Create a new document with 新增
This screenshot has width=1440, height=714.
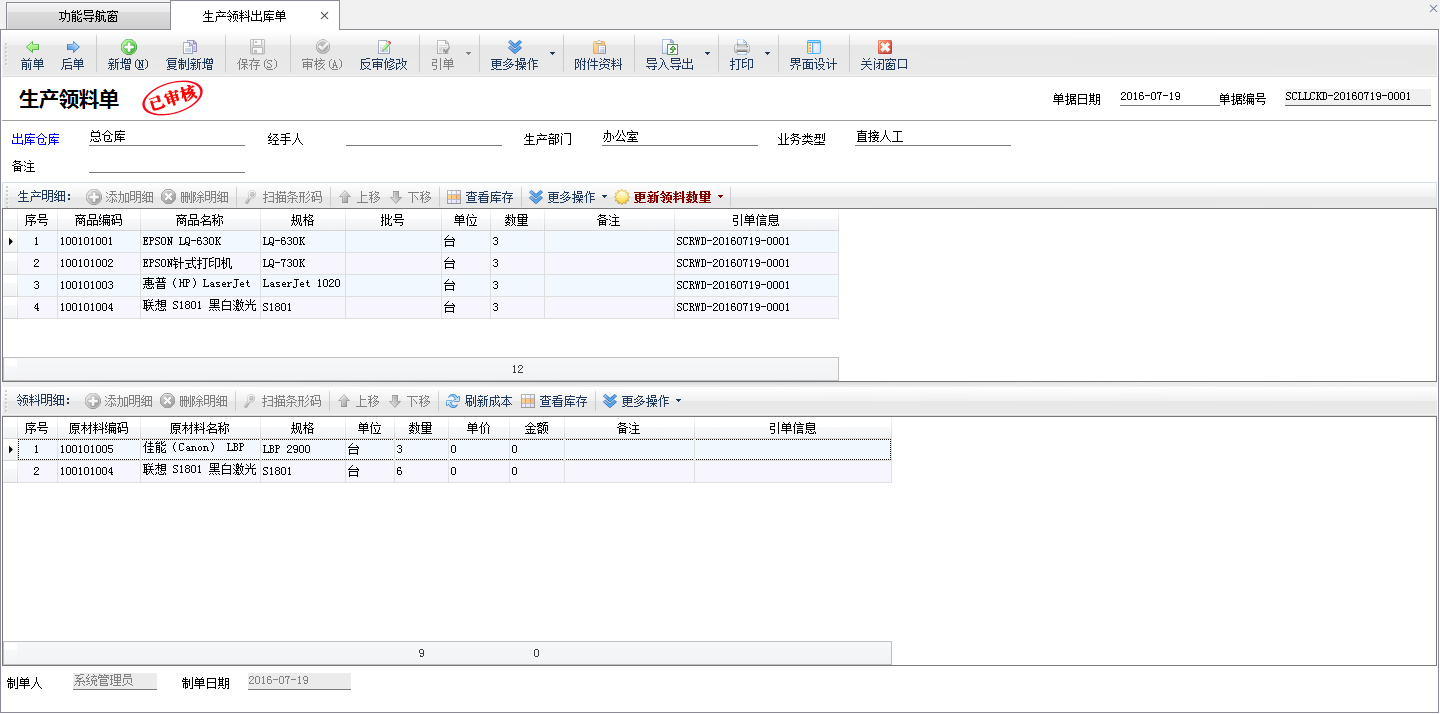[128, 55]
